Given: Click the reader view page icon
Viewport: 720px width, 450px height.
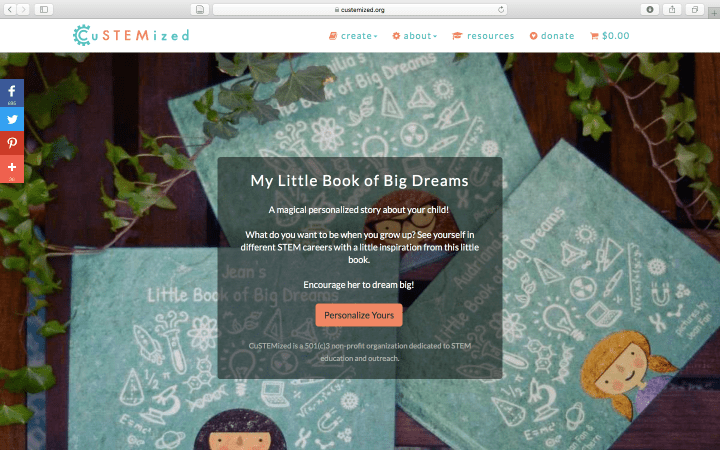Looking at the screenshot, I should coord(200,9).
